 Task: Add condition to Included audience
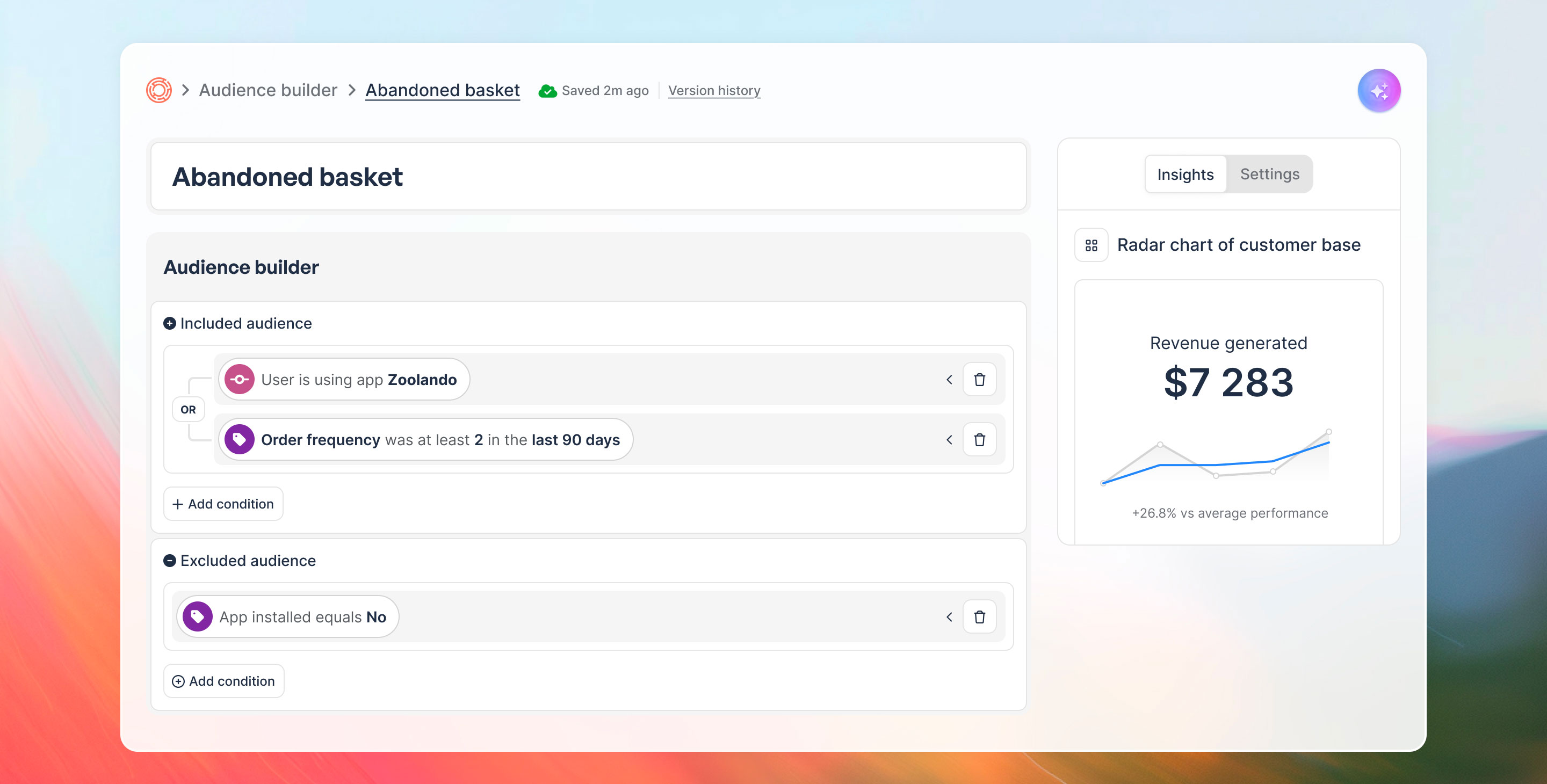pos(223,504)
